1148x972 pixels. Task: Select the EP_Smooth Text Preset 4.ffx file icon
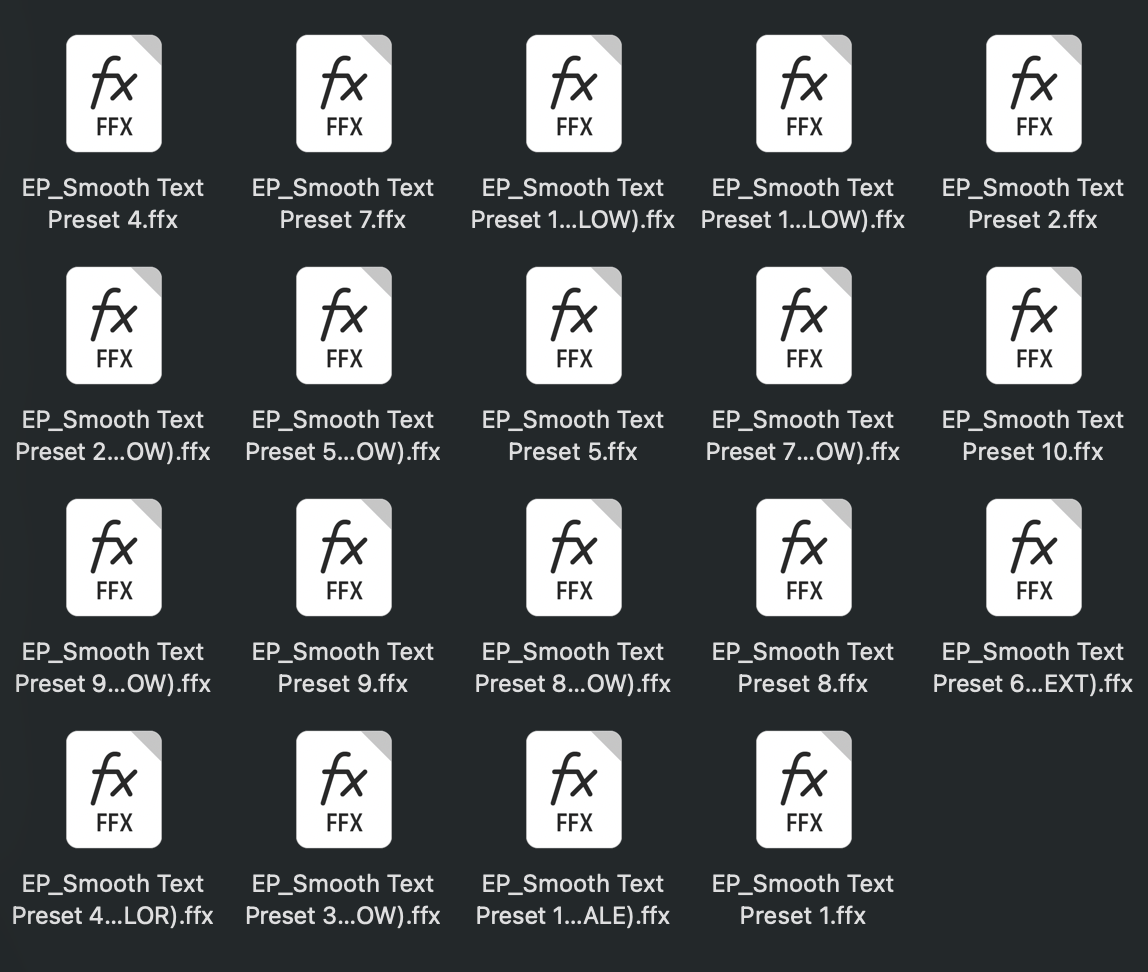click(114, 94)
